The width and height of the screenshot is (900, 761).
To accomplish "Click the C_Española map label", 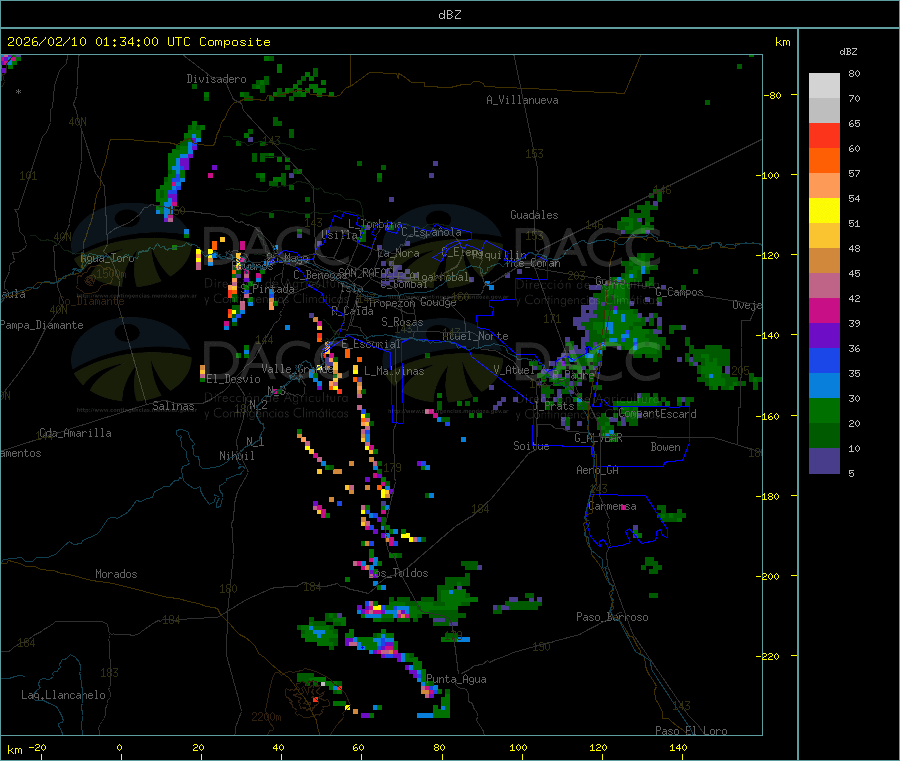I will click(431, 232).
